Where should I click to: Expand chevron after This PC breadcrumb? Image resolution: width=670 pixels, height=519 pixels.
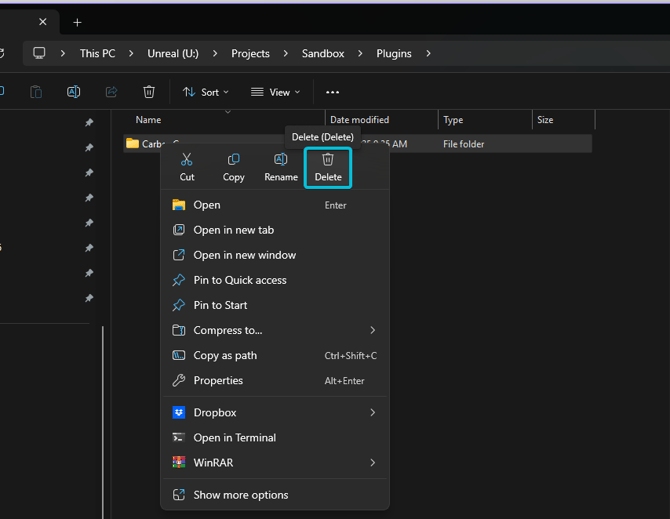pos(131,53)
